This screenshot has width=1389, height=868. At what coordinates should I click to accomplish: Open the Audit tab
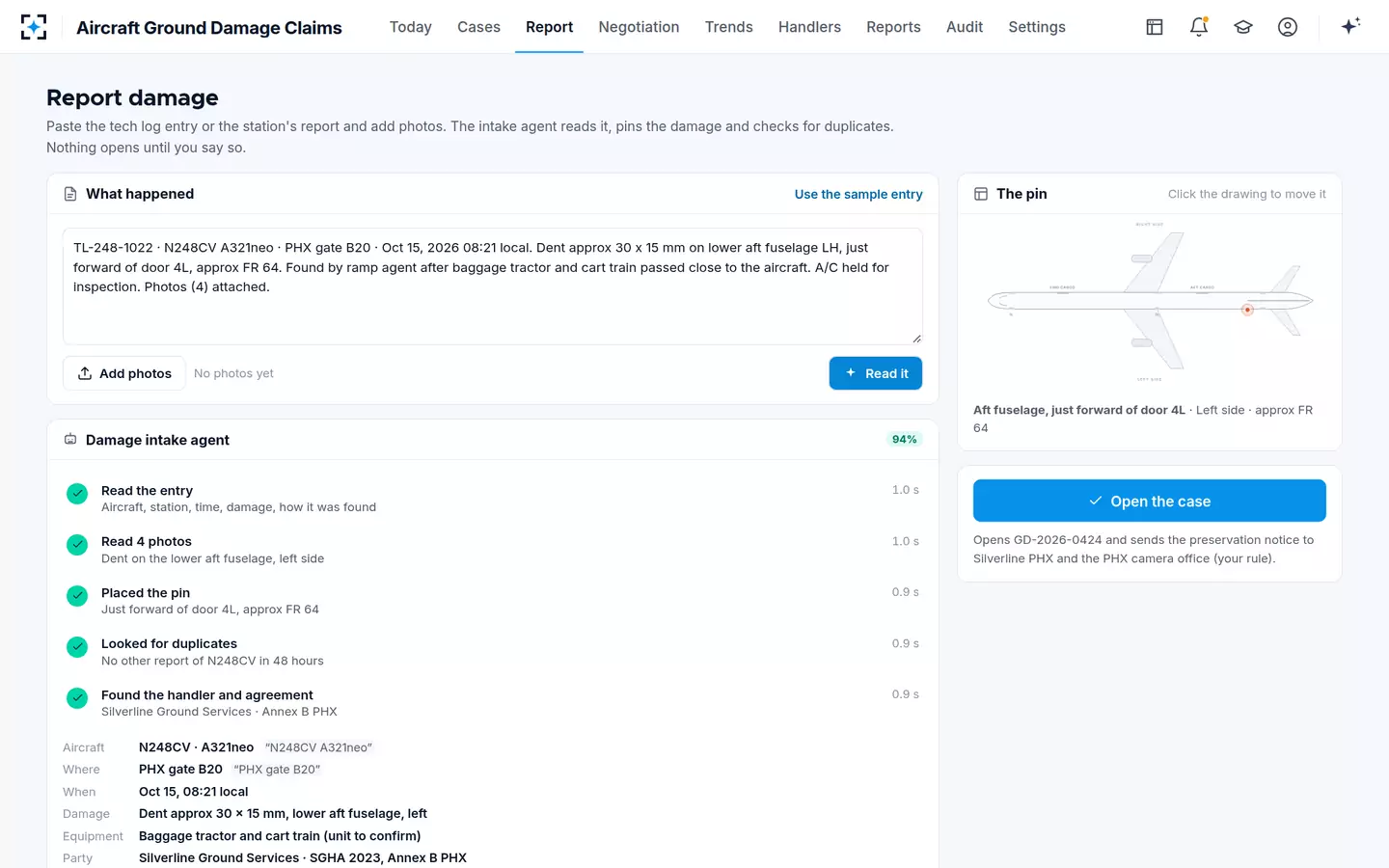(x=965, y=27)
